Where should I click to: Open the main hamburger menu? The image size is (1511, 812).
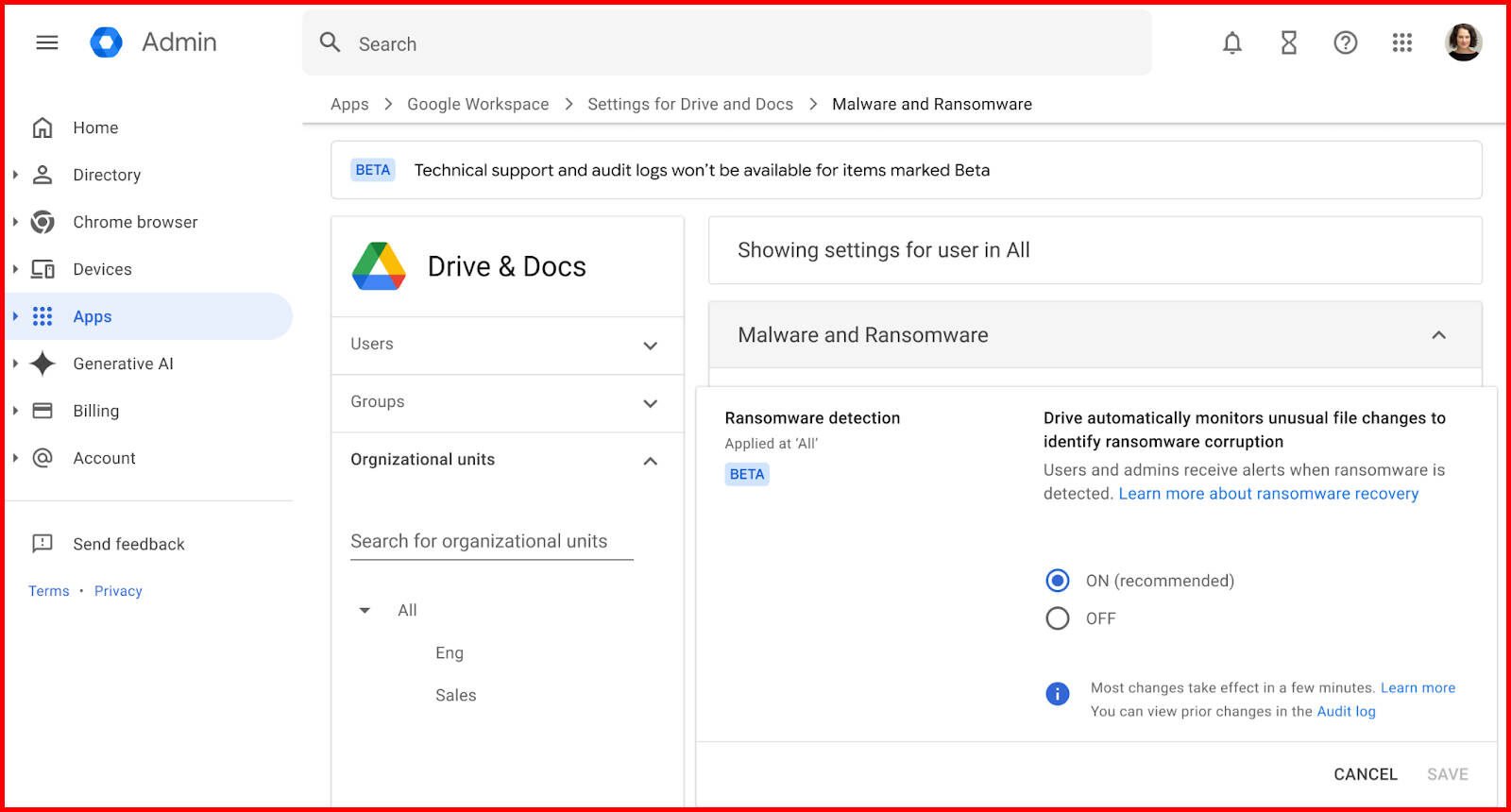point(47,42)
